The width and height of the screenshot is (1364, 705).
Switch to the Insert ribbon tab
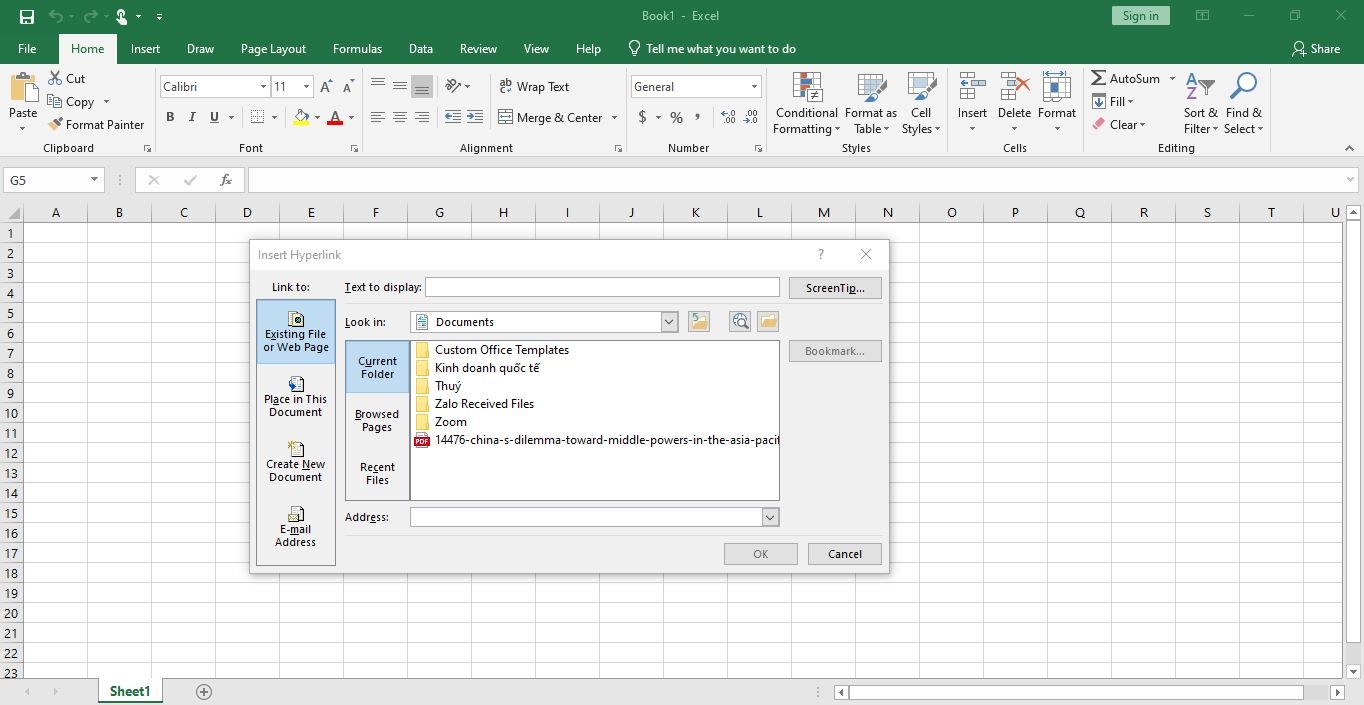point(145,49)
